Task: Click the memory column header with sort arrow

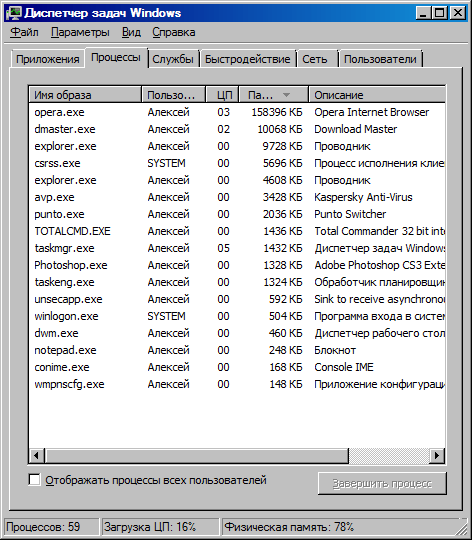Action: click(273, 95)
